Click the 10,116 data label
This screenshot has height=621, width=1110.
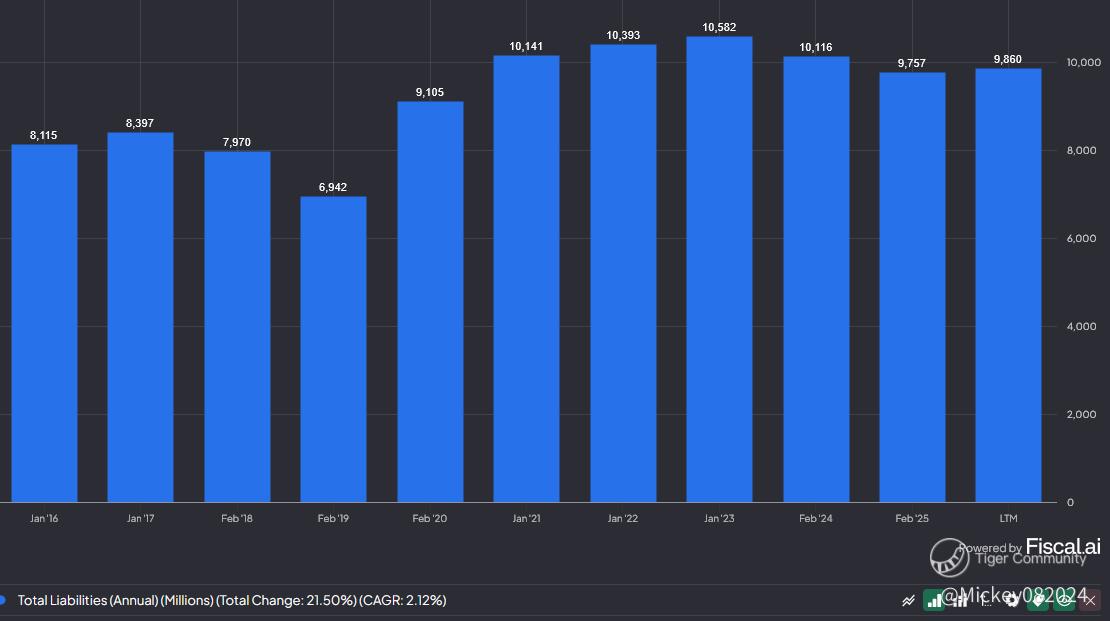coord(816,47)
